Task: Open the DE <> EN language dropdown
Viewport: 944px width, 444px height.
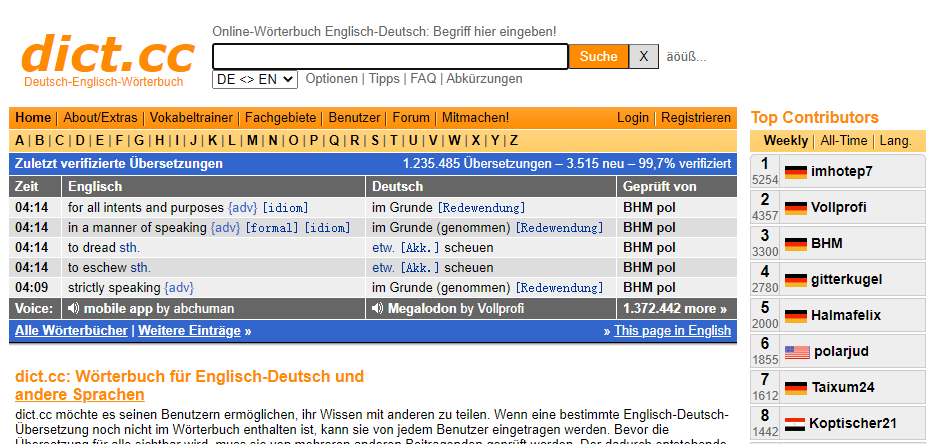Action: [255, 79]
